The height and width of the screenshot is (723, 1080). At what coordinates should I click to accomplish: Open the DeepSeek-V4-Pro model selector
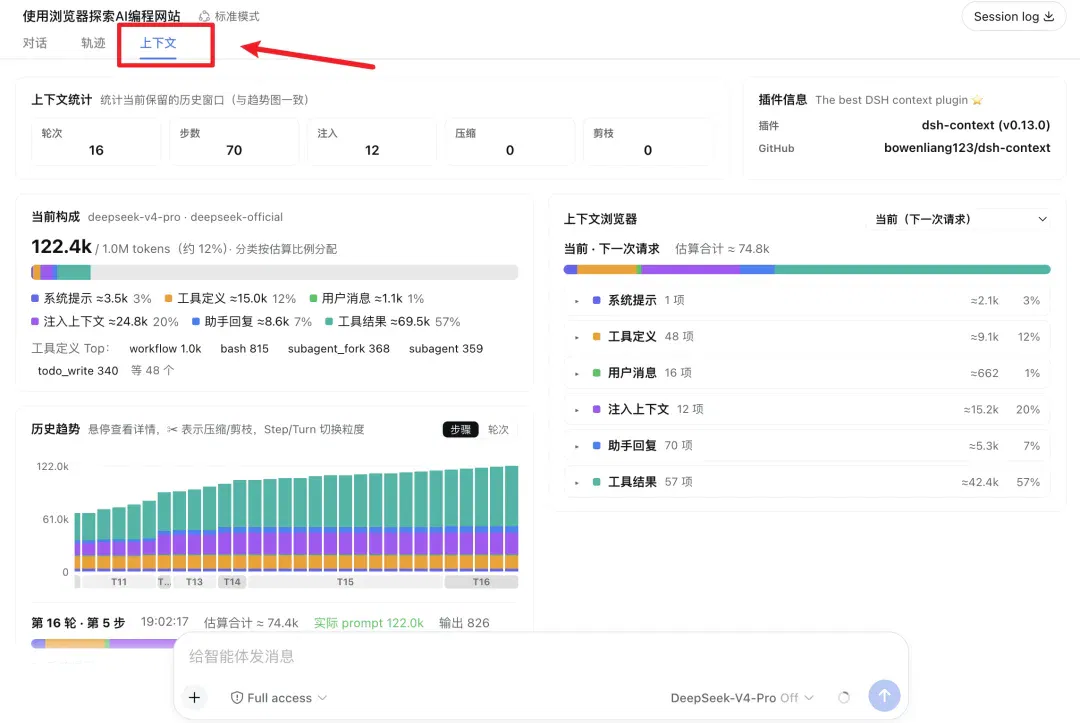tap(742, 698)
